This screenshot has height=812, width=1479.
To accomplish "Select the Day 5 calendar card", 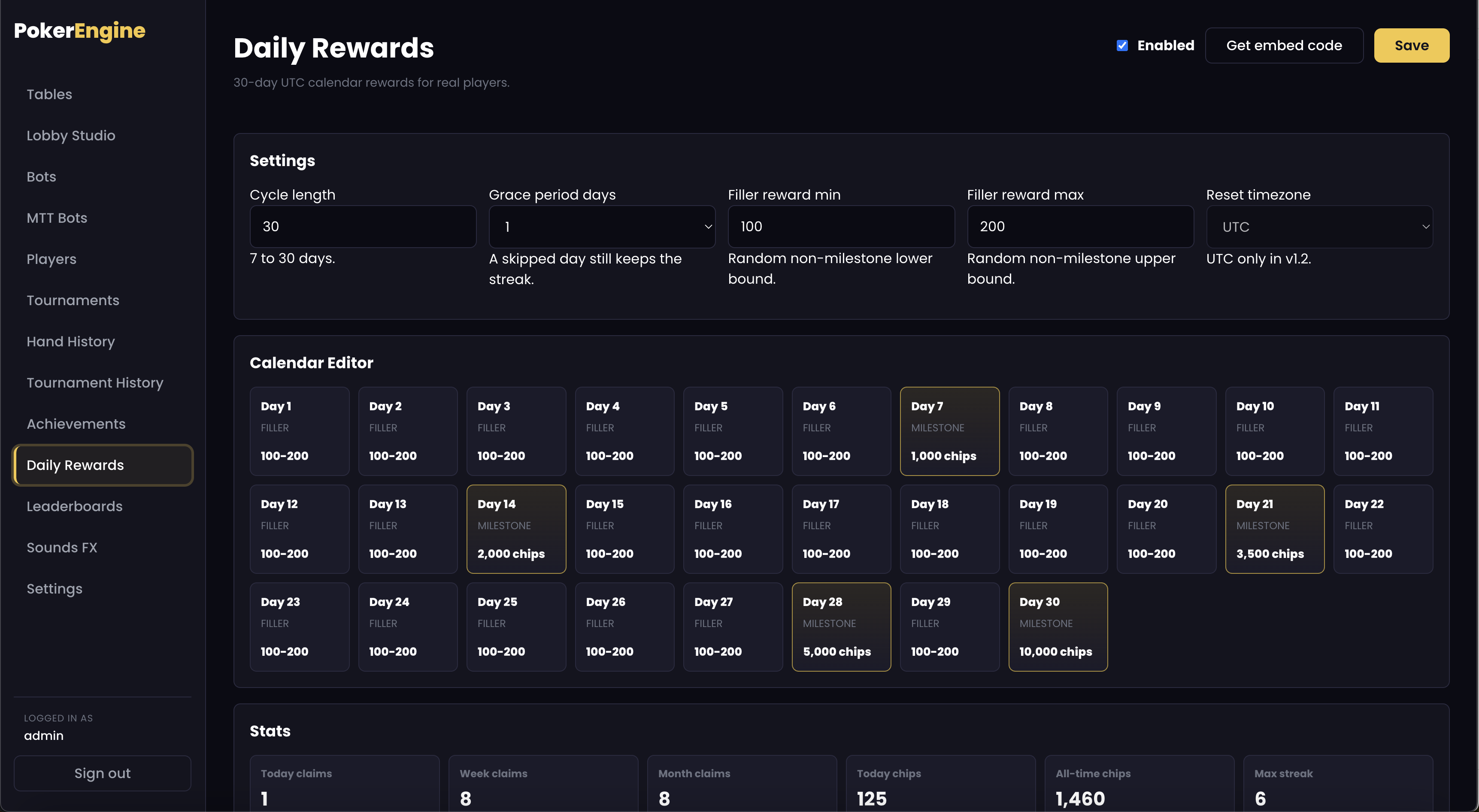I will tap(733, 431).
